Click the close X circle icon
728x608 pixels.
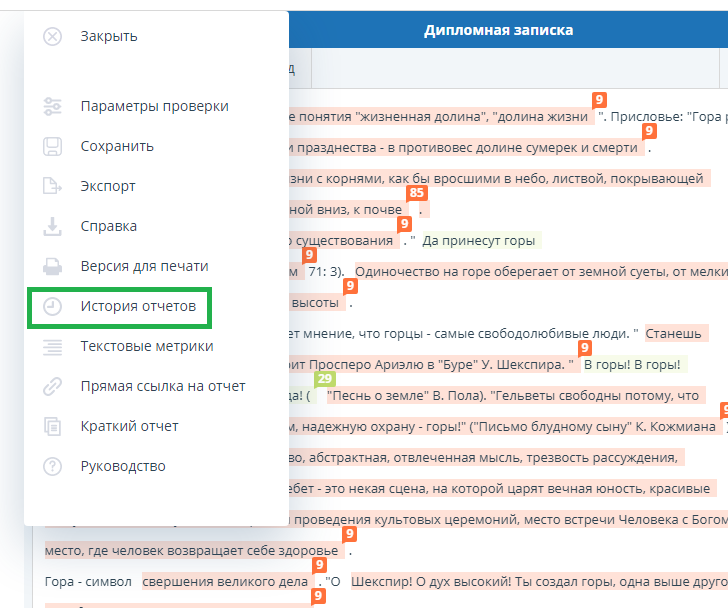53,36
